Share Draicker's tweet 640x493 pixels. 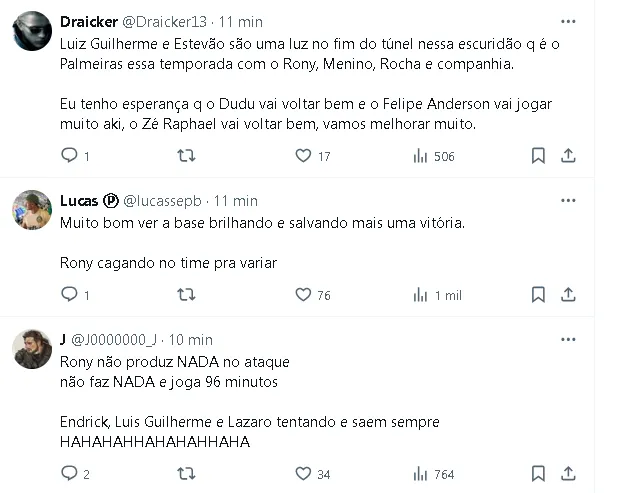click(568, 156)
